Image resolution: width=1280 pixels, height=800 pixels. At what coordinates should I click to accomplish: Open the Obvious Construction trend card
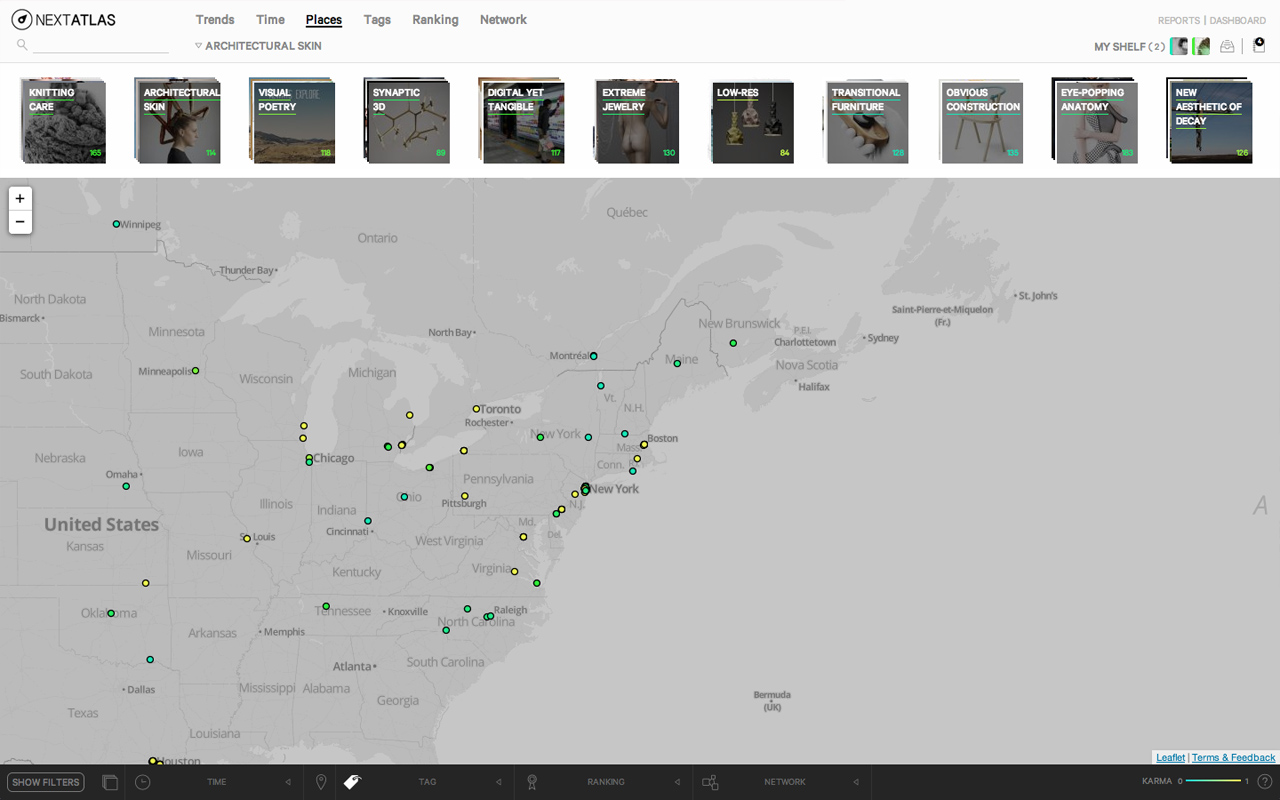[x=980, y=121]
